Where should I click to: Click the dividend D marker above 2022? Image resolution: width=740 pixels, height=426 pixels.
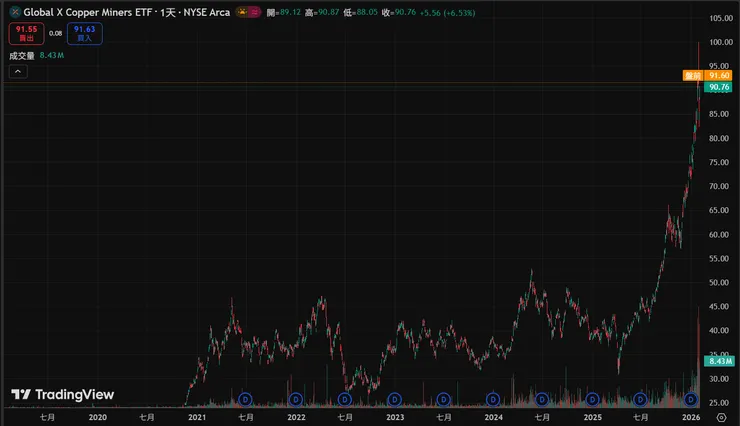point(295,400)
